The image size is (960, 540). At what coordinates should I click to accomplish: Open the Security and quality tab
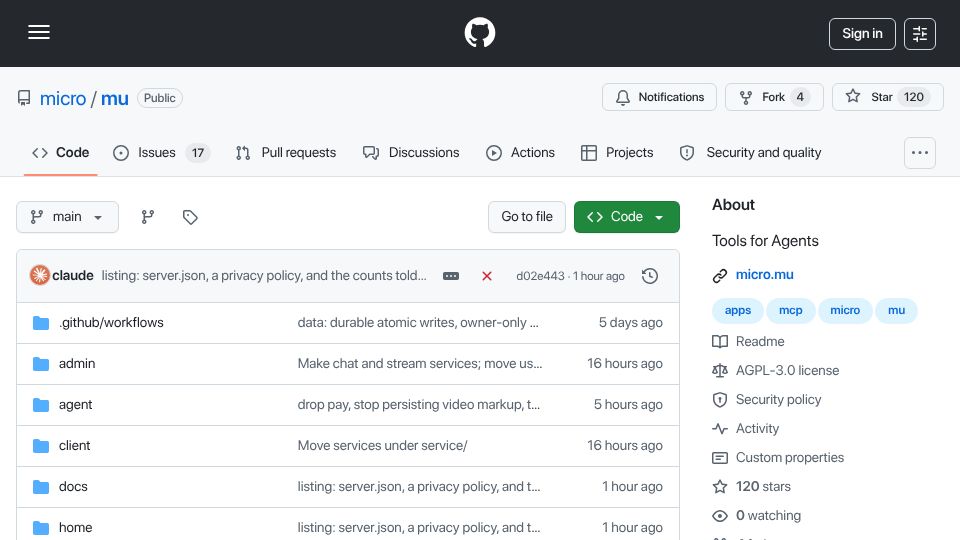[x=751, y=152]
